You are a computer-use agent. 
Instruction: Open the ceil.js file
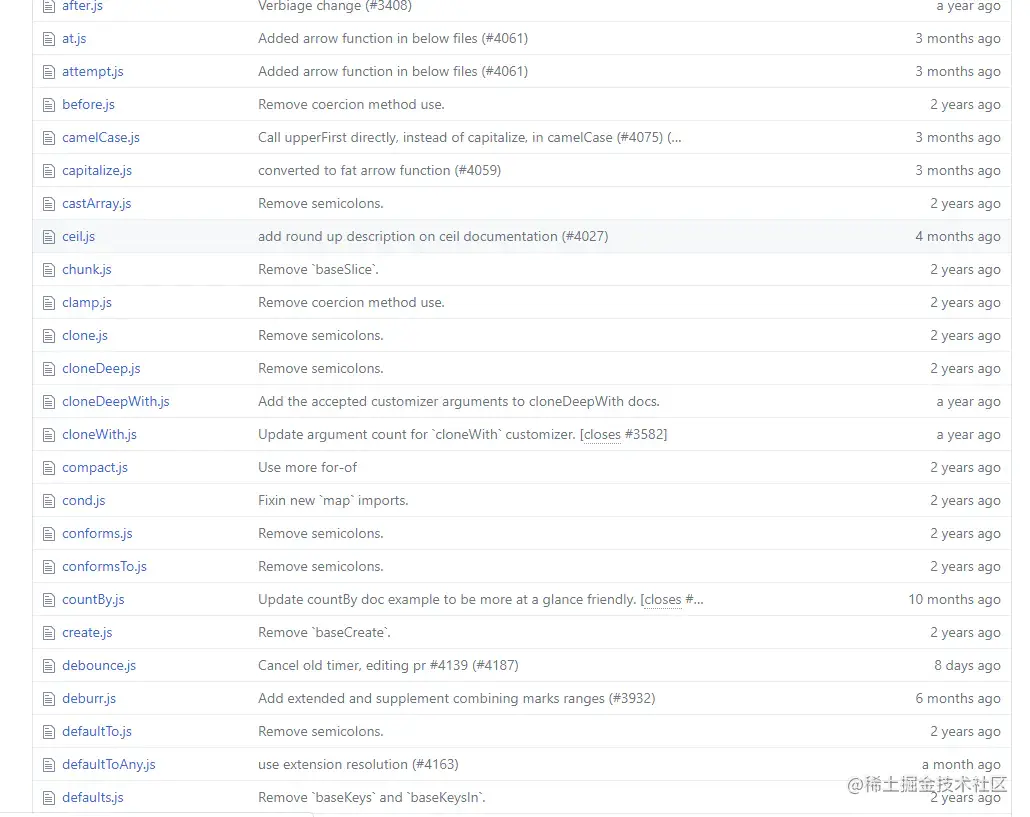(79, 236)
